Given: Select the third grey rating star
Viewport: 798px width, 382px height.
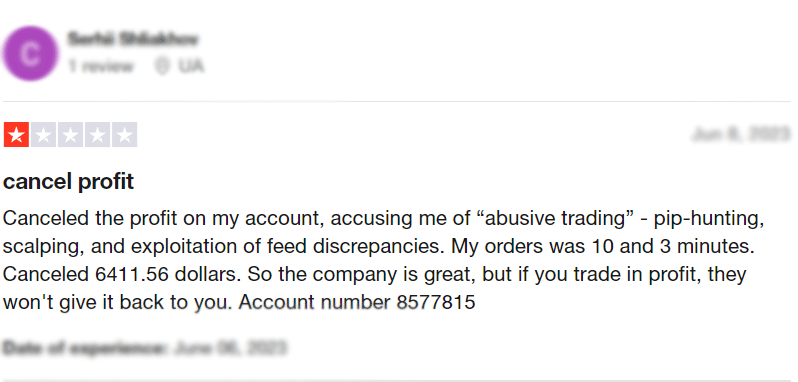Looking at the screenshot, I should click(70, 135).
